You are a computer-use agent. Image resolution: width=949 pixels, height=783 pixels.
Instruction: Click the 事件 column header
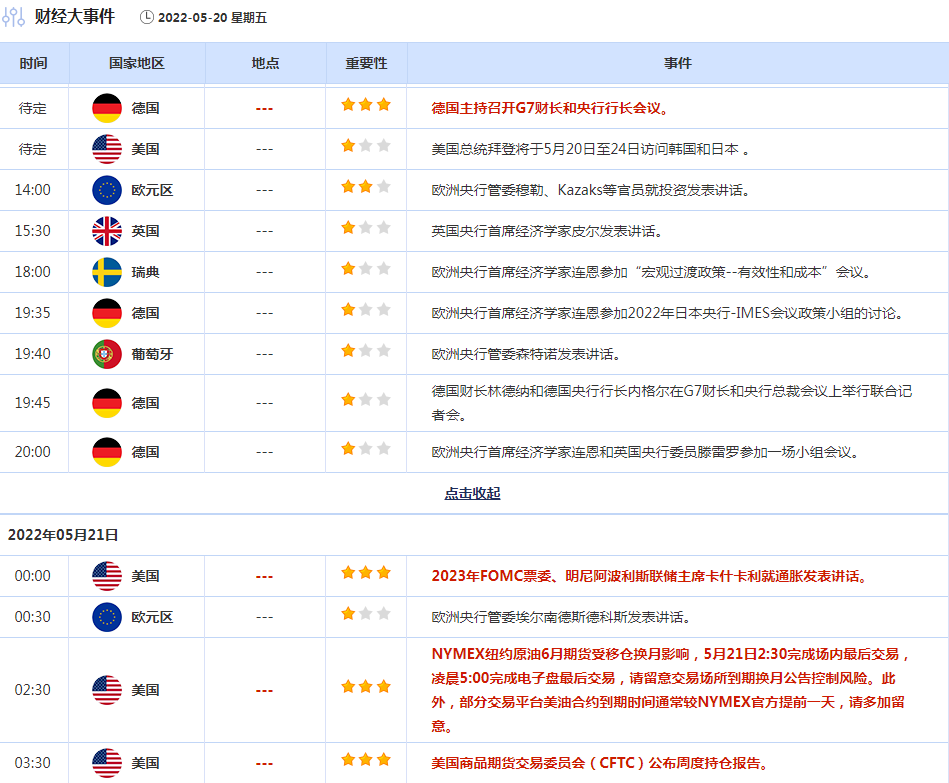(677, 63)
